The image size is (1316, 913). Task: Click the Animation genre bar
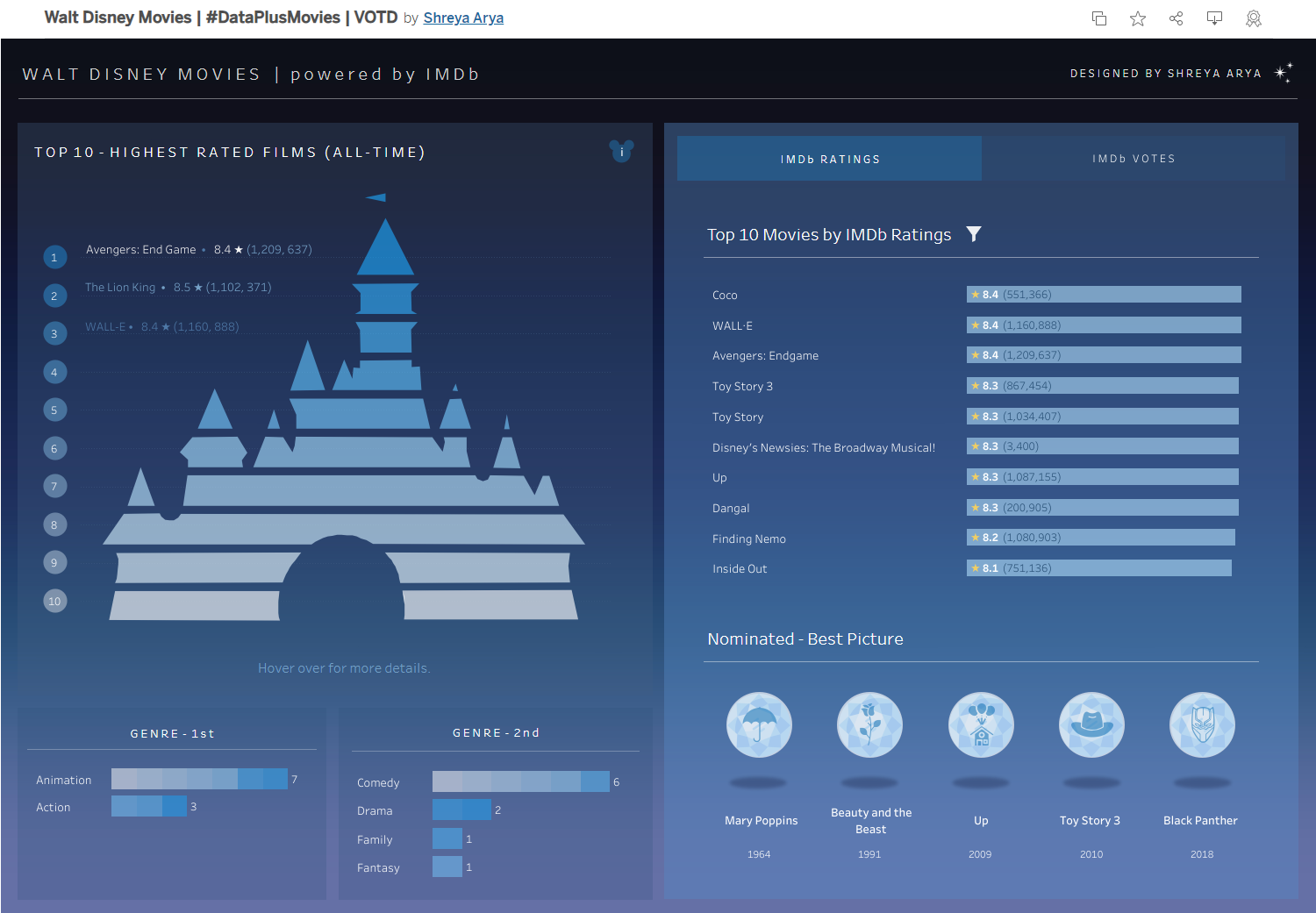(199, 779)
